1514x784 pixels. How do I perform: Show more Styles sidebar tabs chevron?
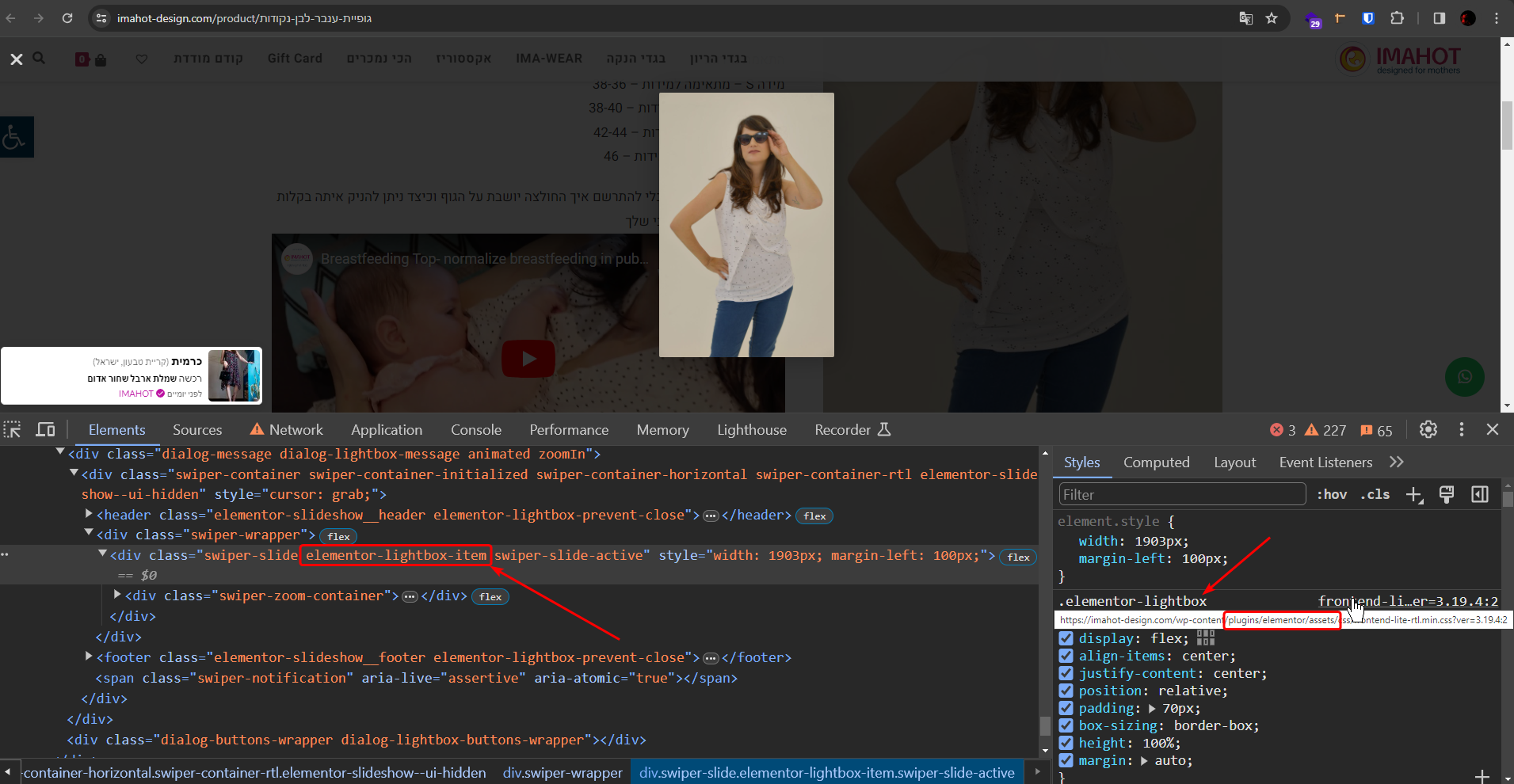(x=1396, y=462)
